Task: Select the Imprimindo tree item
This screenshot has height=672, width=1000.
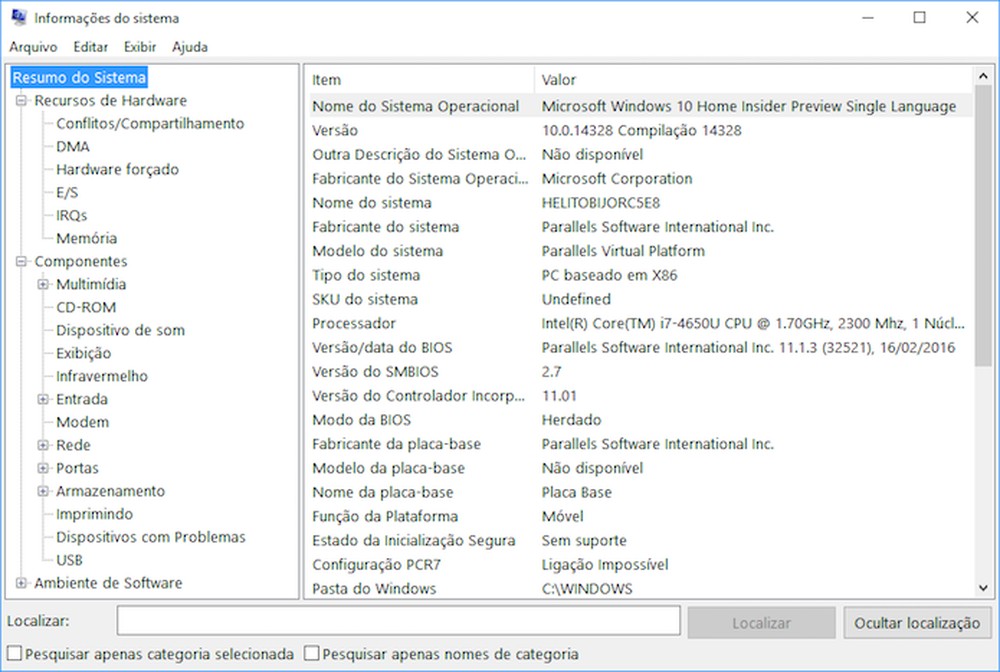Action: [x=94, y=513]
